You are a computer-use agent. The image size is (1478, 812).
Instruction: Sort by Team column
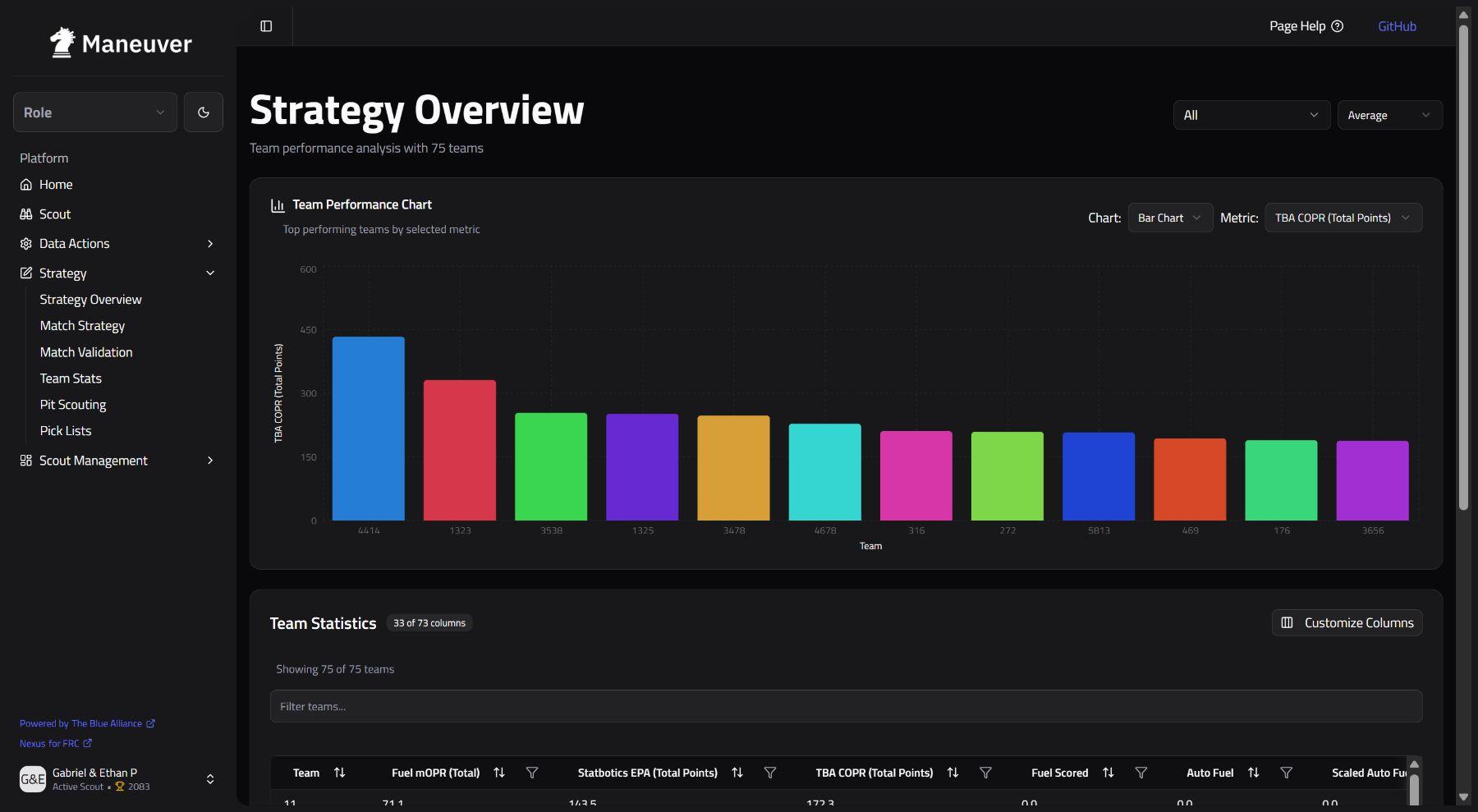pos(339,773)
